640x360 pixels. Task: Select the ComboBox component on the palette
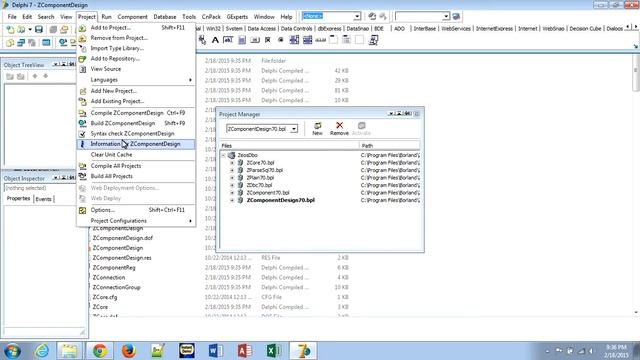coord(307,40)
